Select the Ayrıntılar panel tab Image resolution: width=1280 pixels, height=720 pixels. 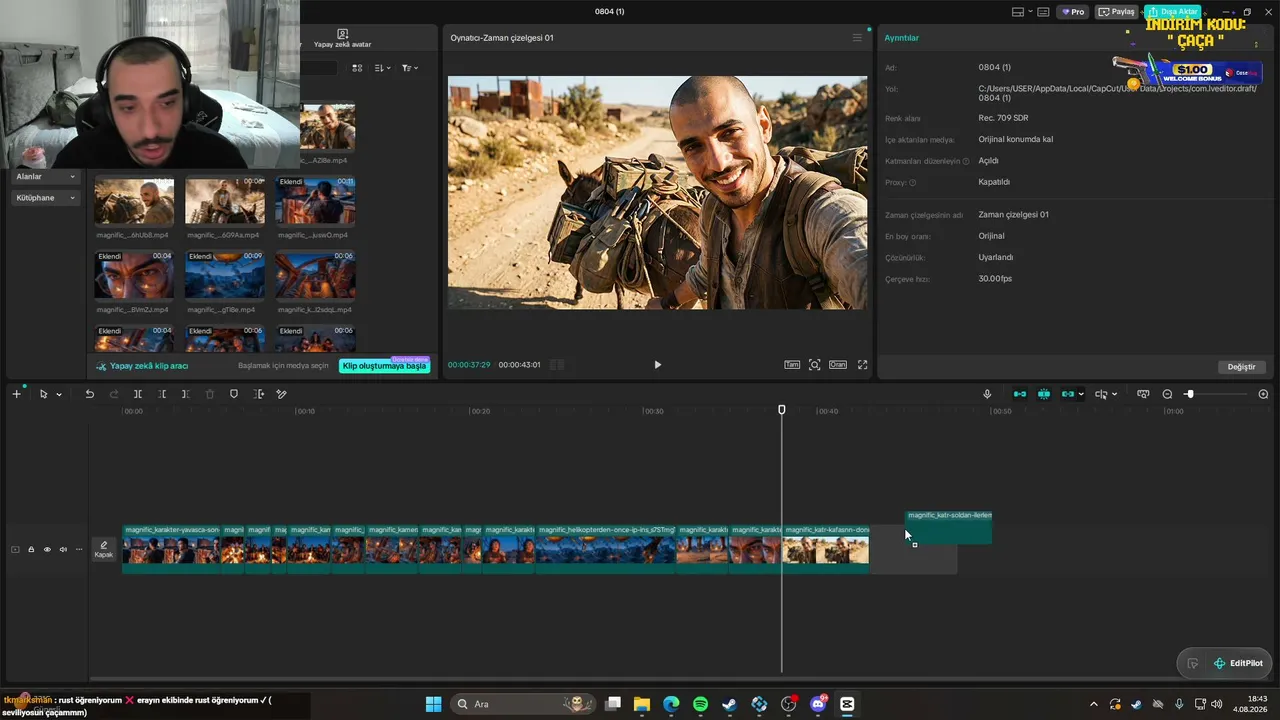(x=902, y=38)
